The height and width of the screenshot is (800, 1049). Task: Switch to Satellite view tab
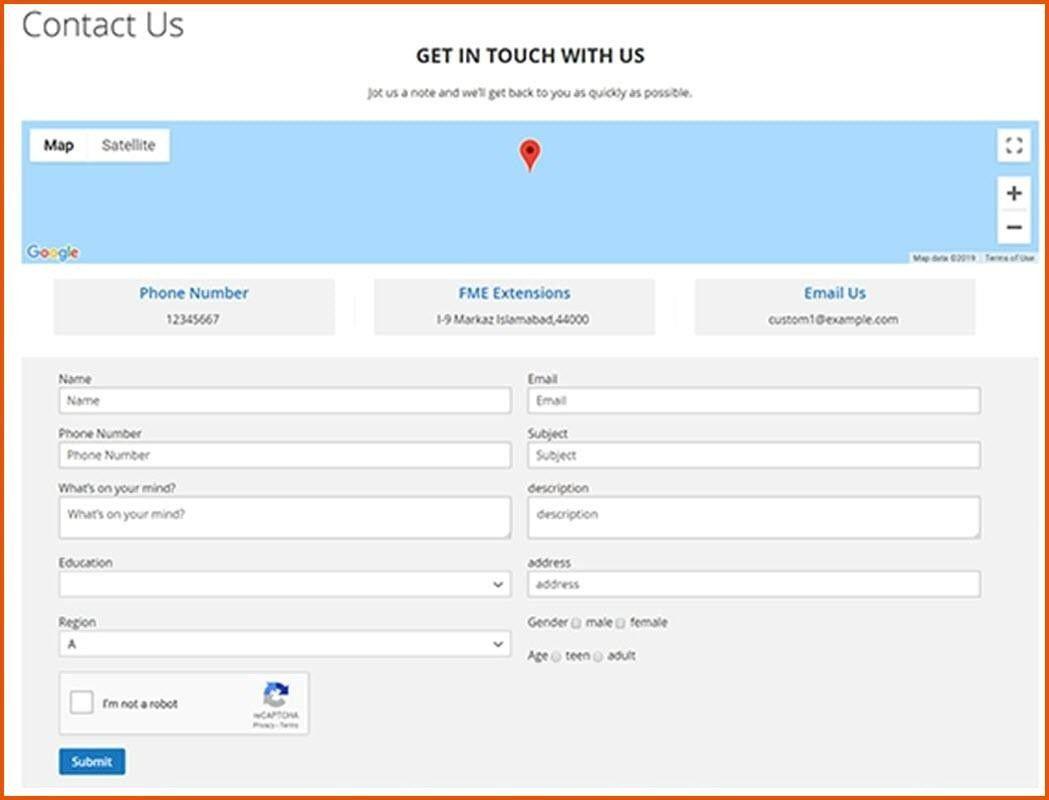pos(128,146)
